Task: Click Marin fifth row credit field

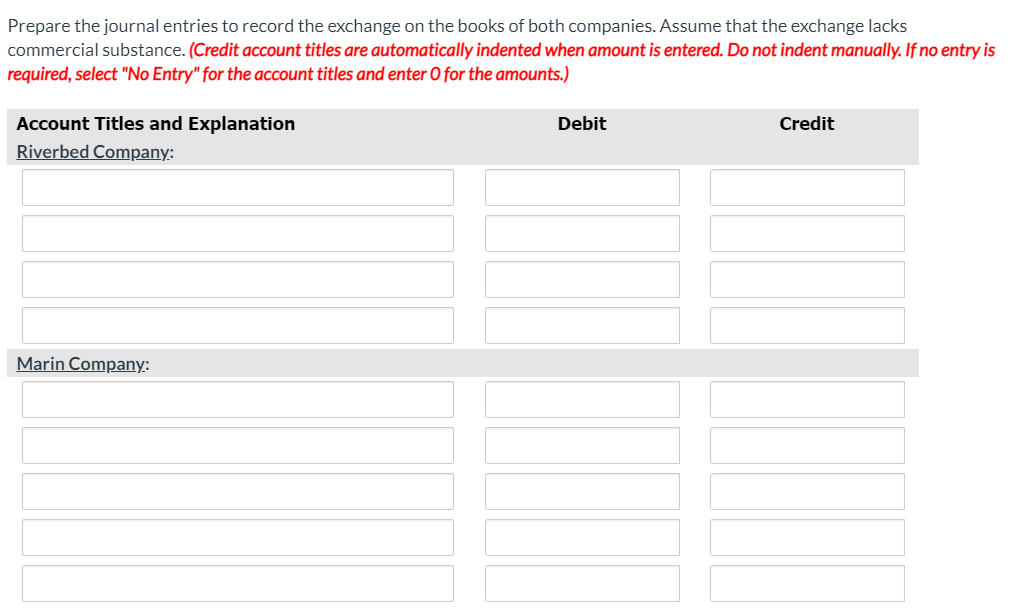Action: tap(807, 584)
